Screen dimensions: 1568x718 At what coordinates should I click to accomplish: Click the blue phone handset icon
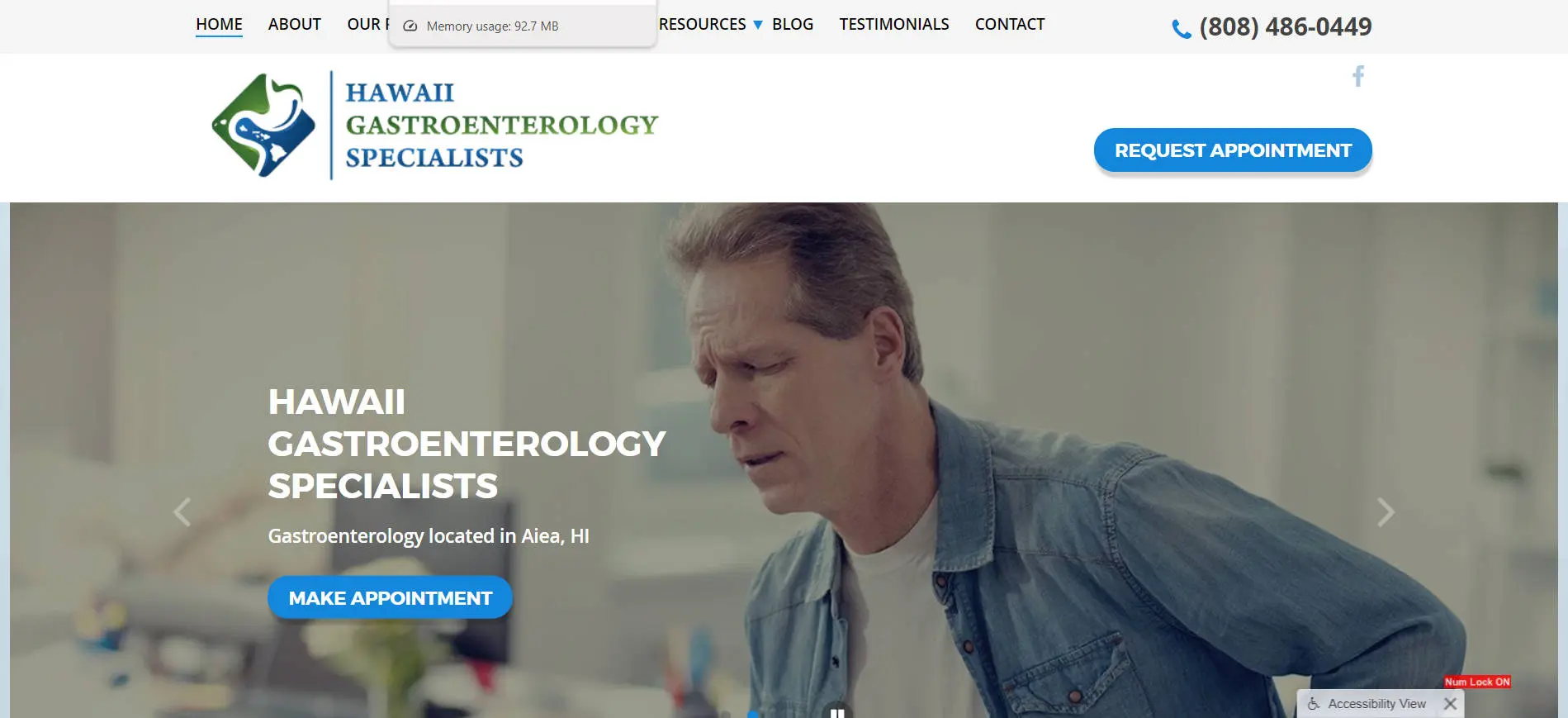tap(1182, 29)
